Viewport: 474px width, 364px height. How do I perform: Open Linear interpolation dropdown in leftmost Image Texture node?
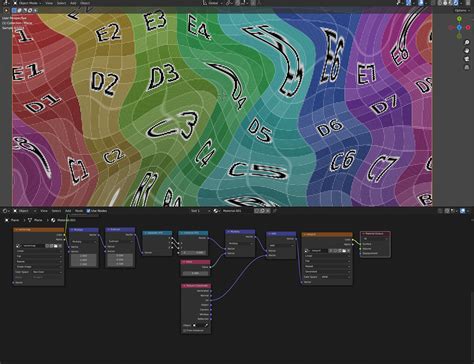(x=39, y=251)
